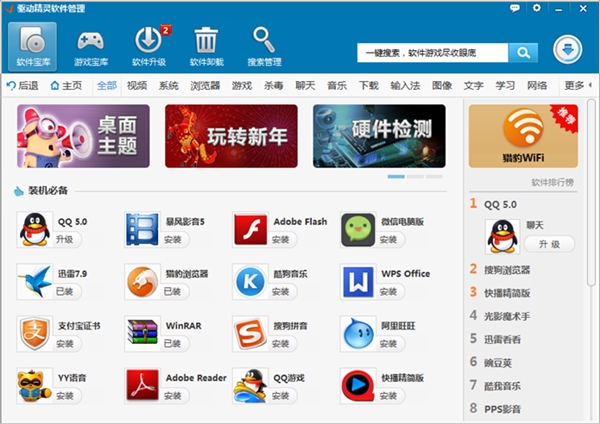Click the ranking QQ penguin icon
Image resolution: width=600 pixels, height=424 pixels.
click(502, 236)
